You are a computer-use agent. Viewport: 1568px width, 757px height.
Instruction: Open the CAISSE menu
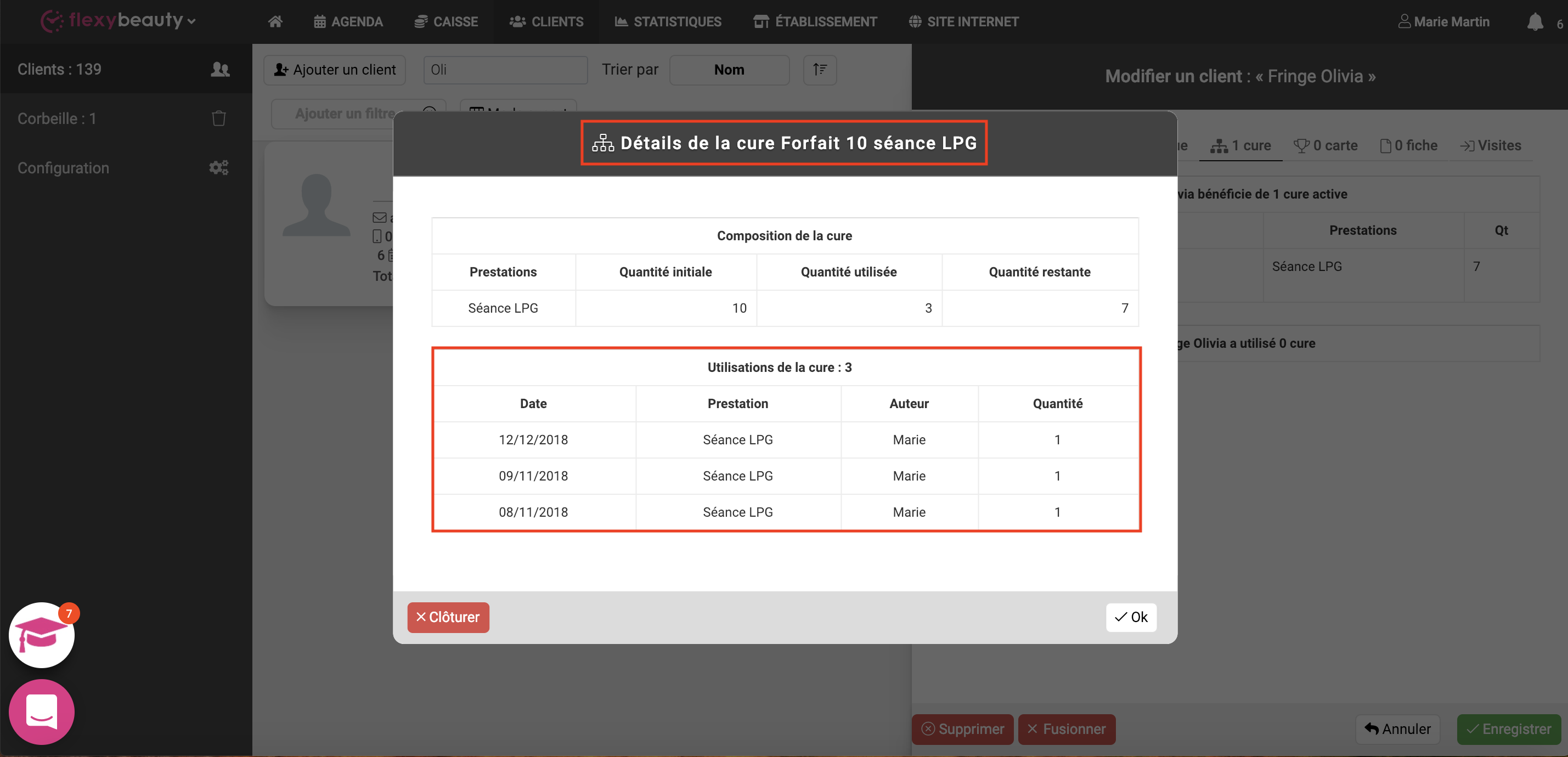click(x=446, y=22)
